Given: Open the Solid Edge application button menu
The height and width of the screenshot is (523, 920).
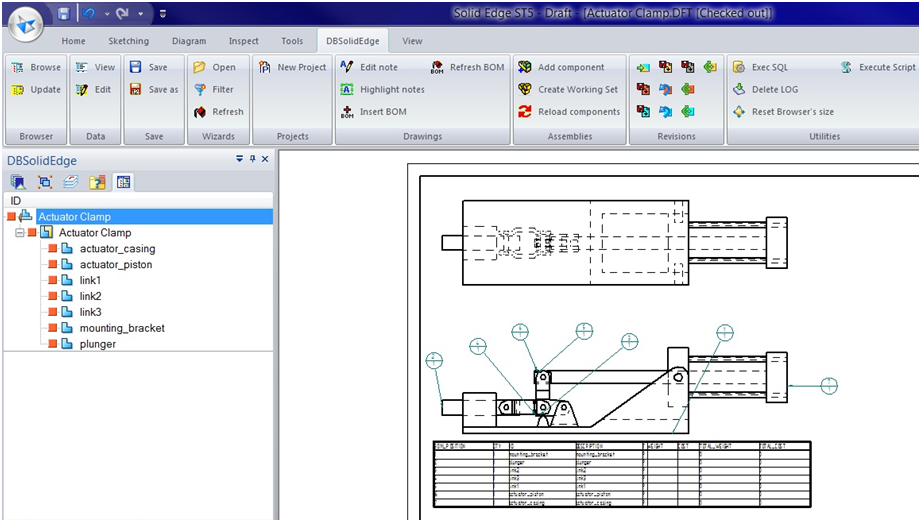Looking at the screenshot, I should [26, 25].
